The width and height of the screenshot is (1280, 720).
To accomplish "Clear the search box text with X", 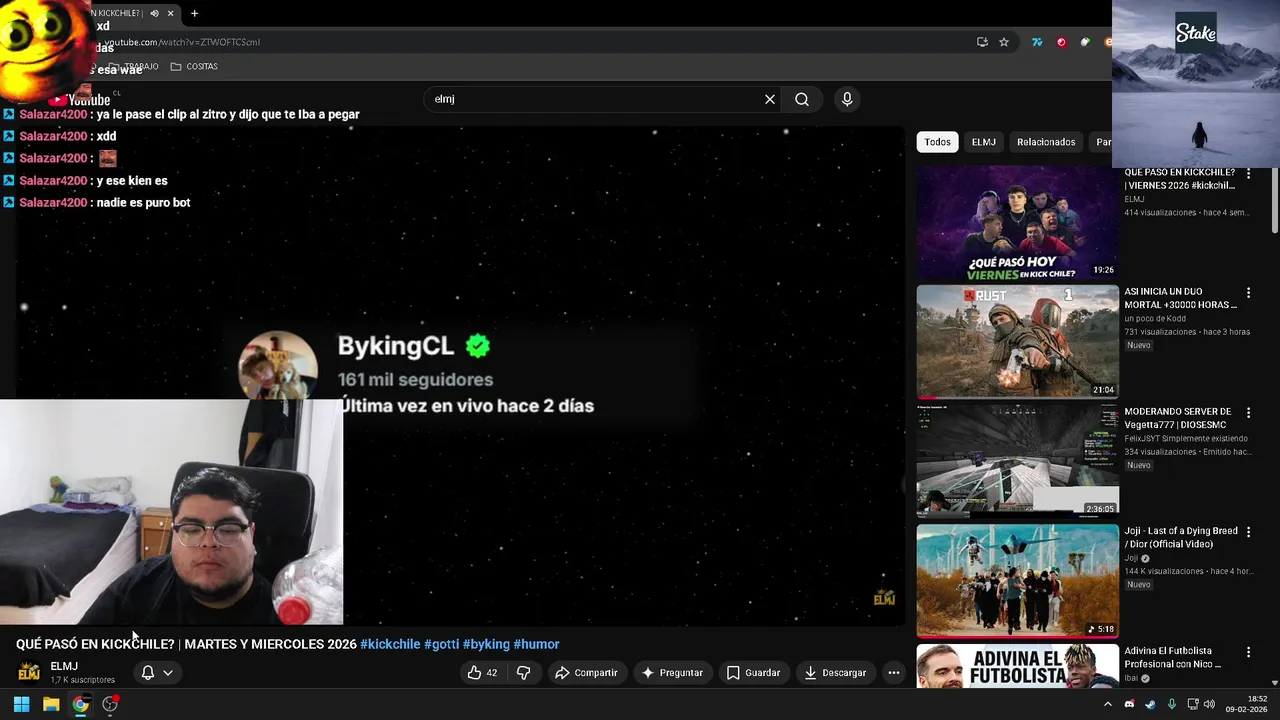I will pos(770,99).
